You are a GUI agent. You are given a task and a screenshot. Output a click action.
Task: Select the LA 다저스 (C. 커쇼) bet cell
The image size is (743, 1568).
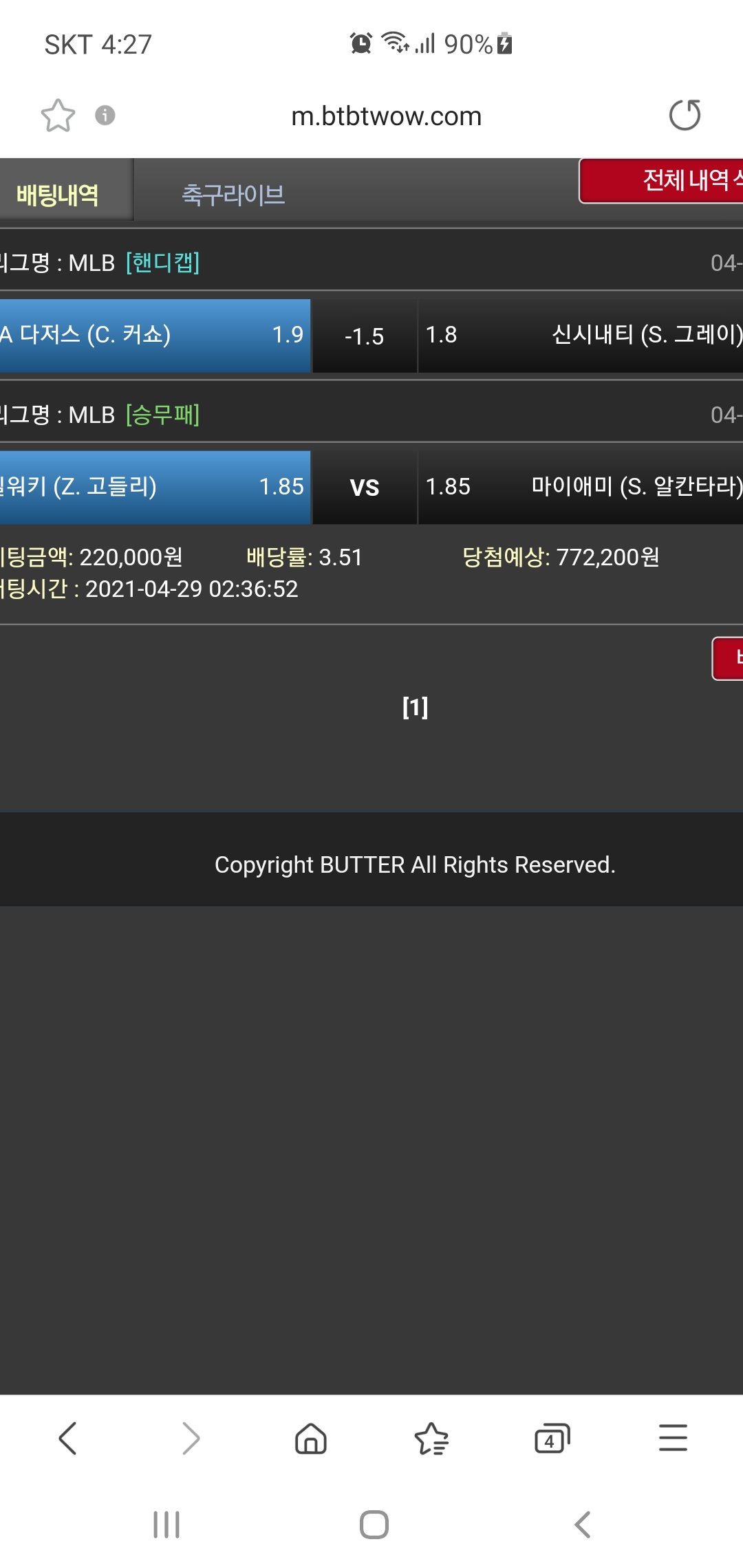click(x=155, y=336)
